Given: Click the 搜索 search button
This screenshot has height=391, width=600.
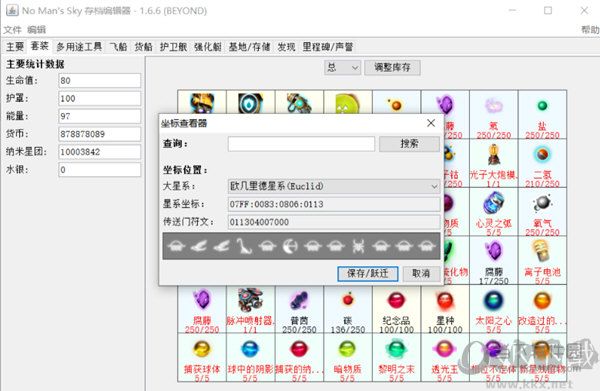Looking at the screenshot, I should point(409,144).
